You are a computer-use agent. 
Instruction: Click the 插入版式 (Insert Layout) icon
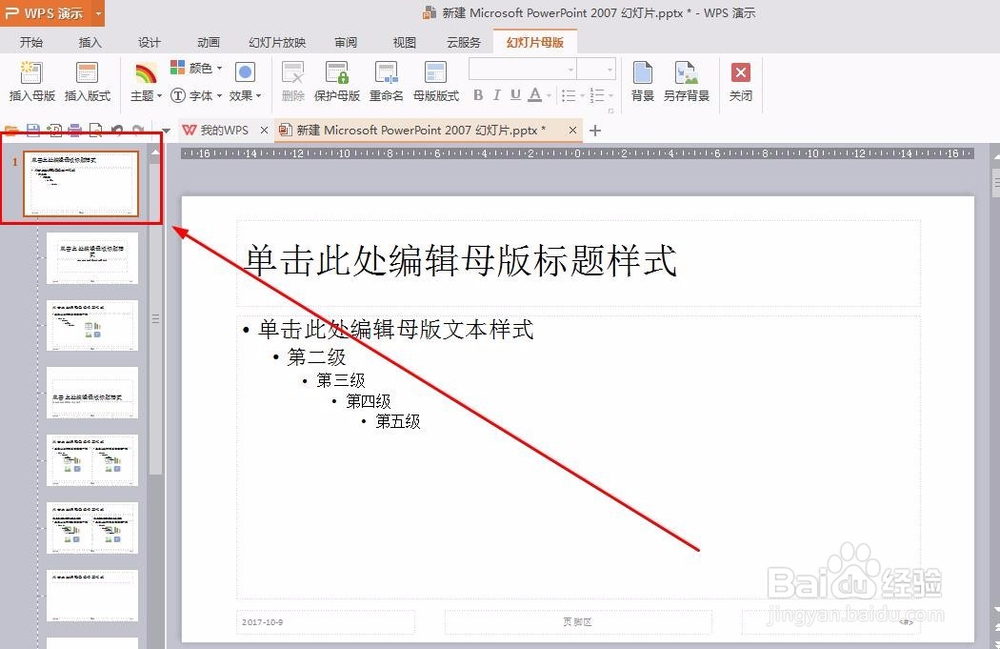click(x=87, y=80)
